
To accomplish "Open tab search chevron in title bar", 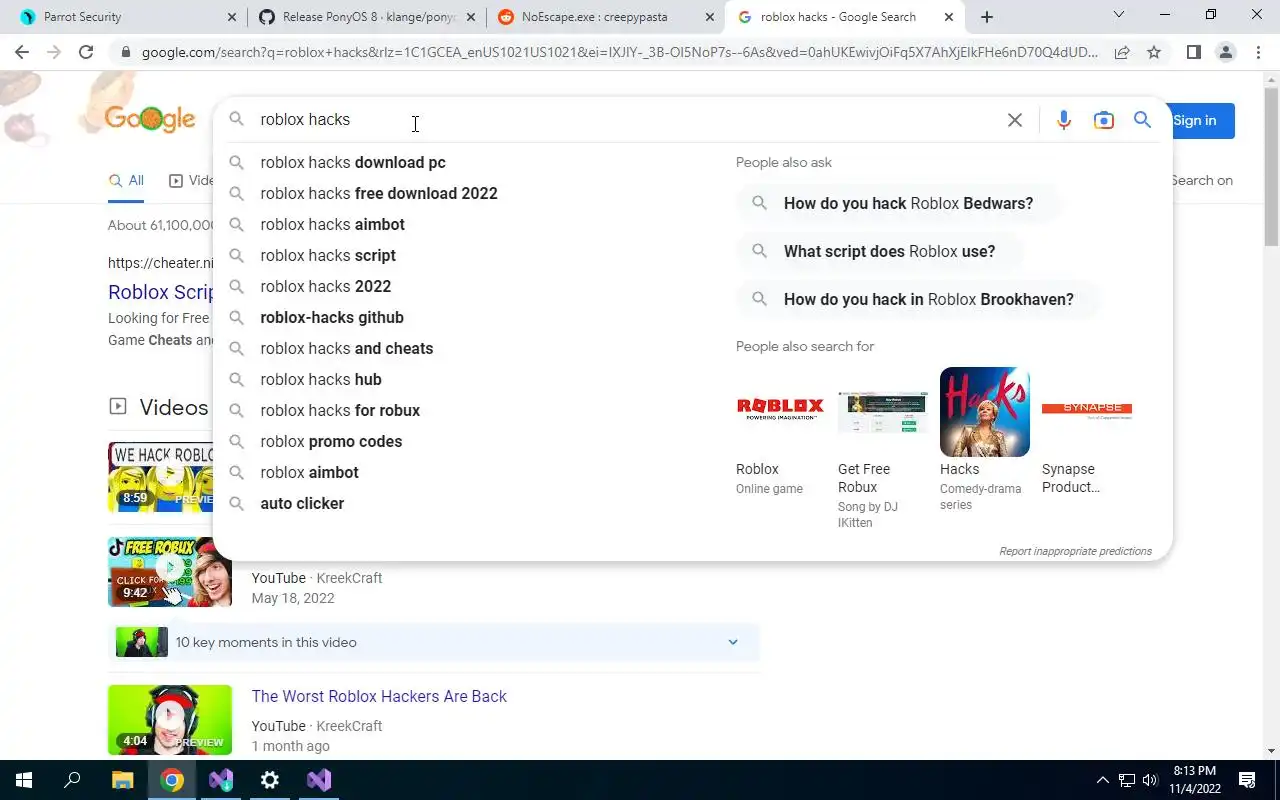I will pyautogui.click(x=1119, y=15).
